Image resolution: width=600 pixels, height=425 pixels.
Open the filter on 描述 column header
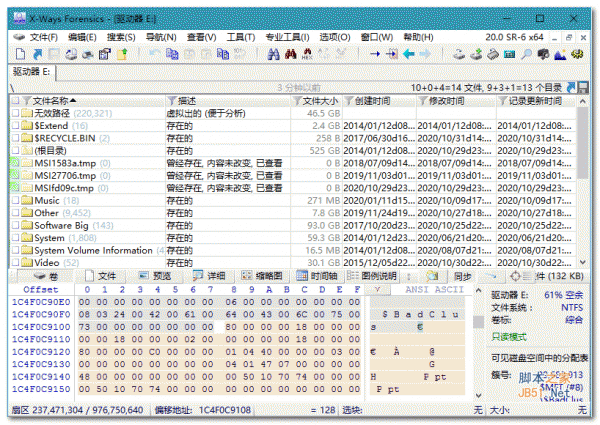(x=171, y=101)
